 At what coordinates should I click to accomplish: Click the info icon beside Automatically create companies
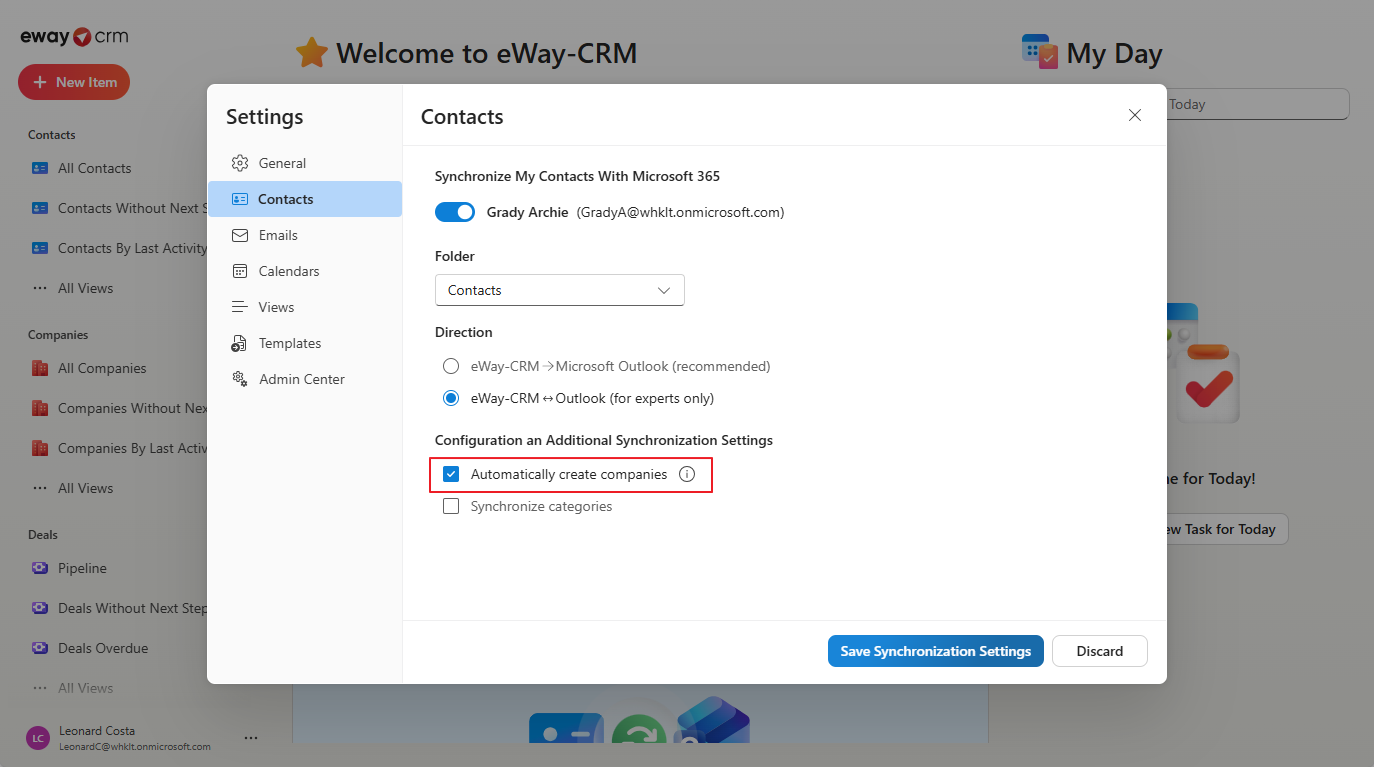pyautogui.click(x=687, y=475)
